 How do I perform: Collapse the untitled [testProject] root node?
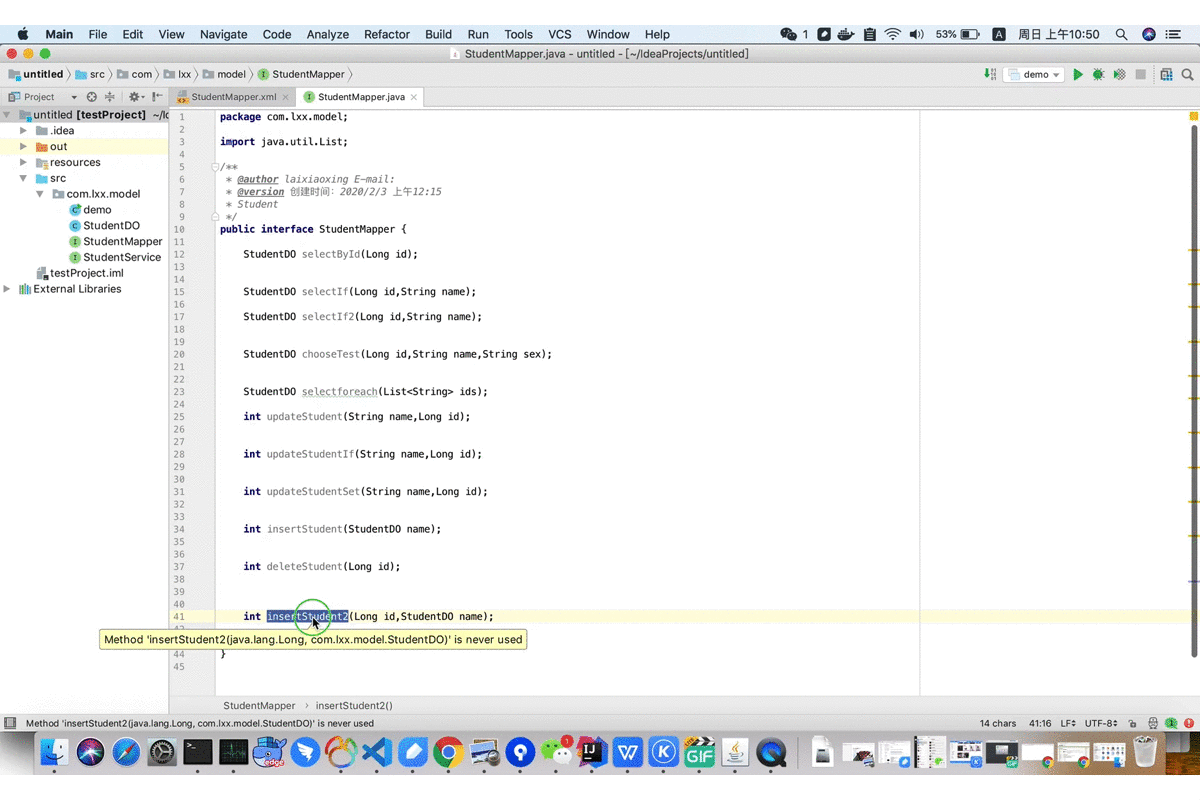click(8, 115)
